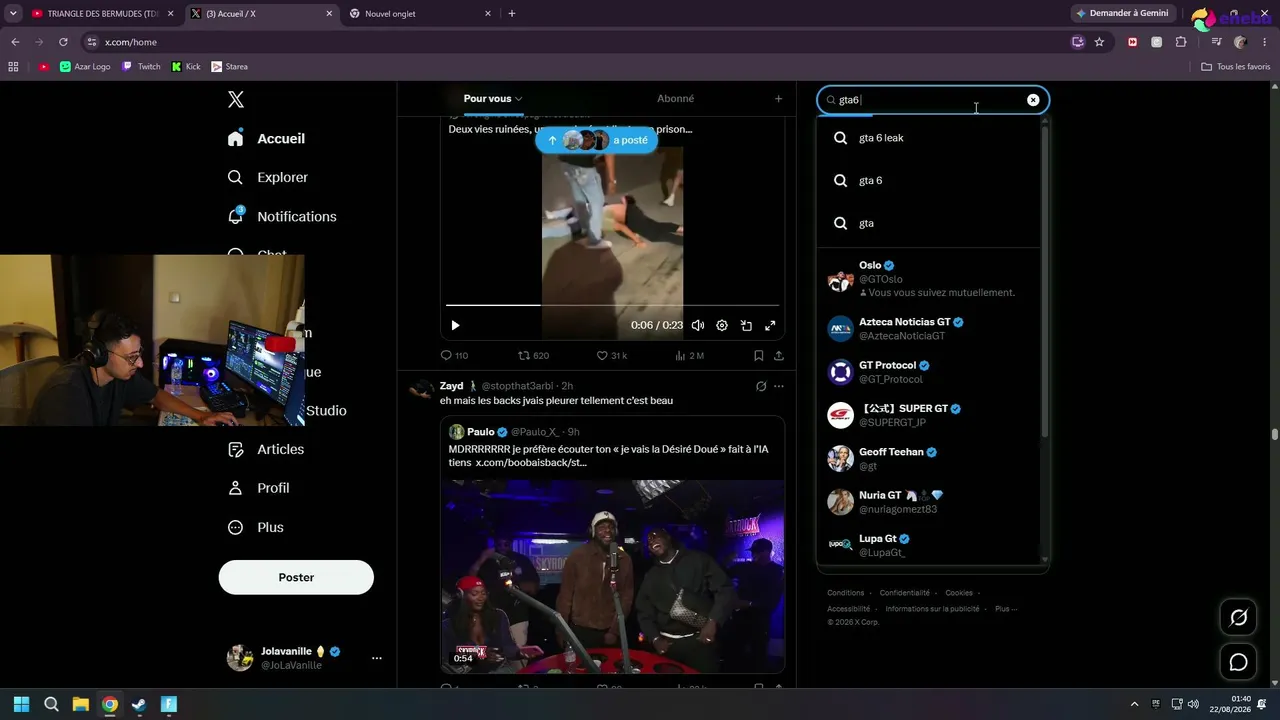The width and height of the screenshot is (1280, 720).
Task: Open Geoff Techan profile suggestion
Action: [929, 458]
